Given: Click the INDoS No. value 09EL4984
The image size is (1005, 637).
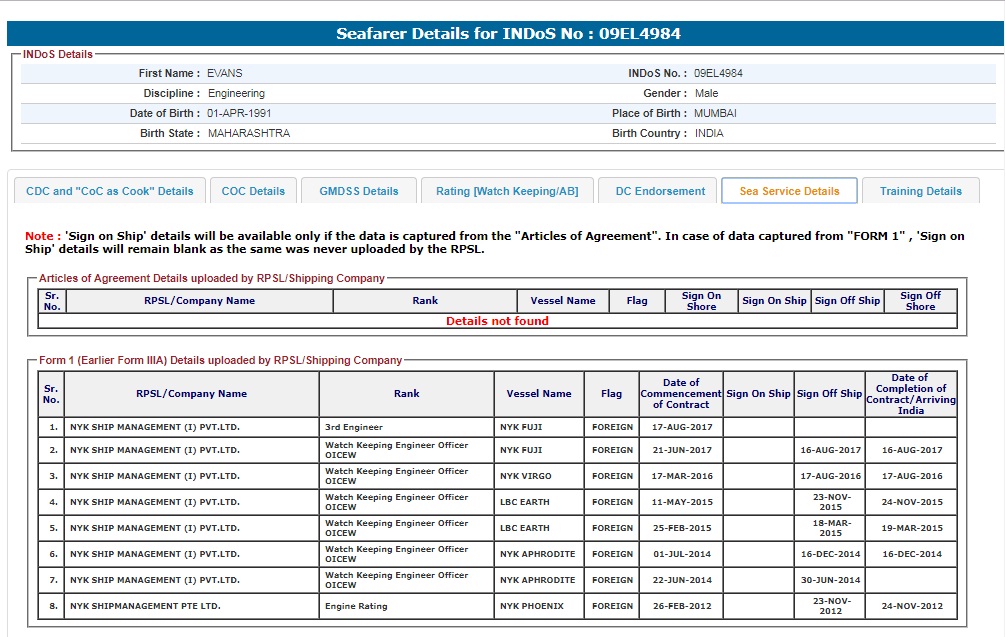Looking at the screenshot, I should pyautogui.click(x=718, y=73).
